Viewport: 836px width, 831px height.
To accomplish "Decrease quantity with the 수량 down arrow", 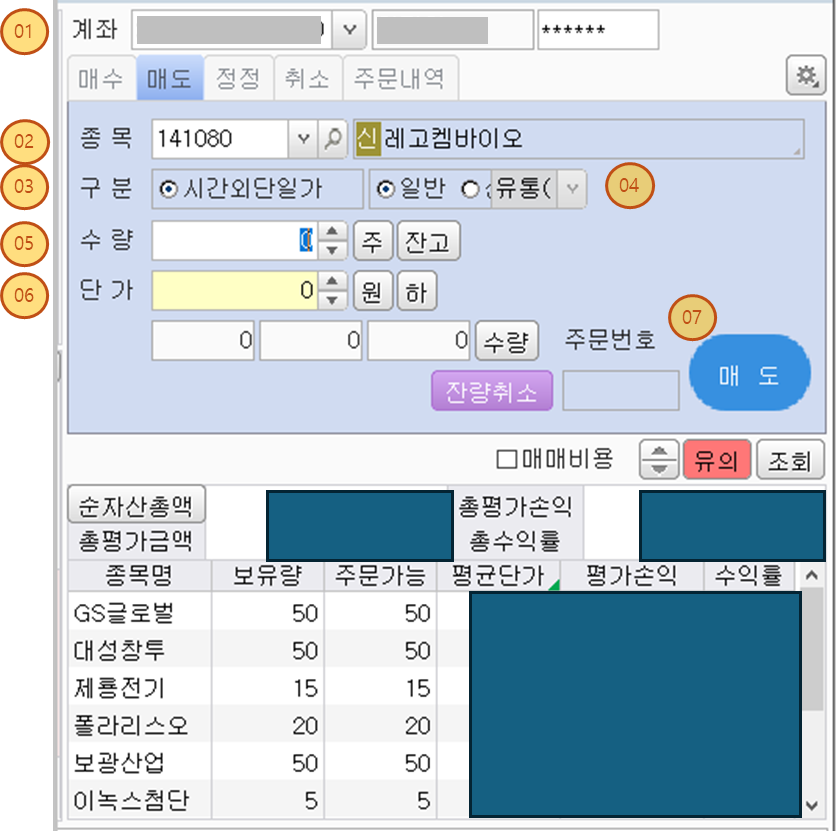I will point(332,250).
